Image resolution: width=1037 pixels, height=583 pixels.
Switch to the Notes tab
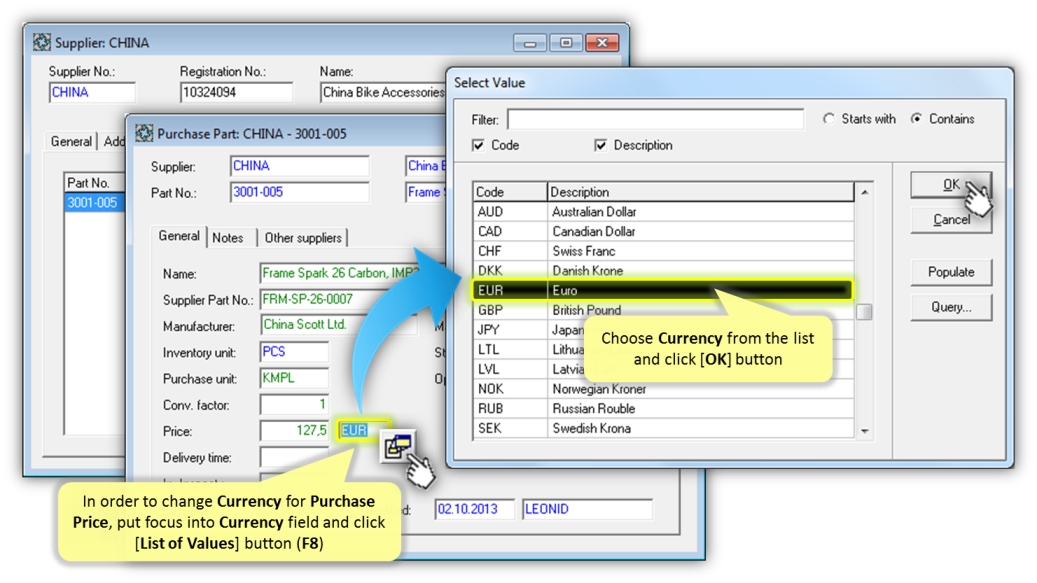point(228,238)
